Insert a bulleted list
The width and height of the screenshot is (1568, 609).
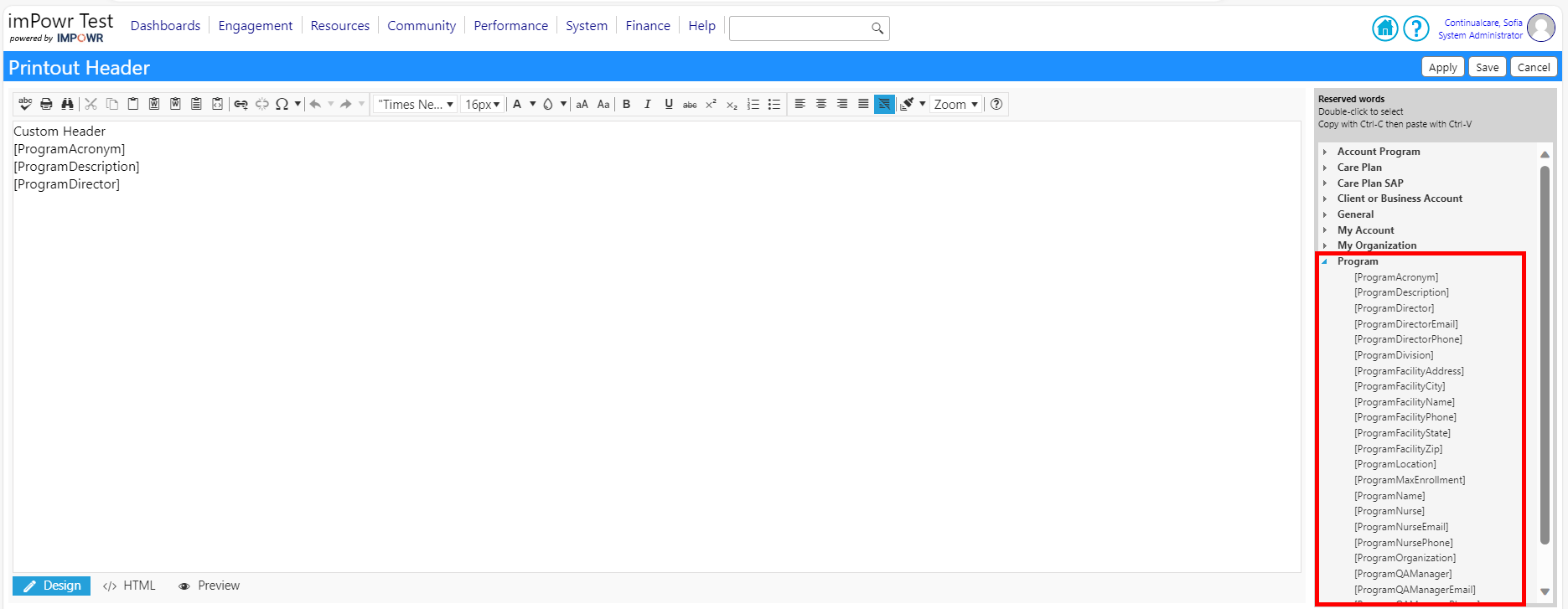[774, 104]
